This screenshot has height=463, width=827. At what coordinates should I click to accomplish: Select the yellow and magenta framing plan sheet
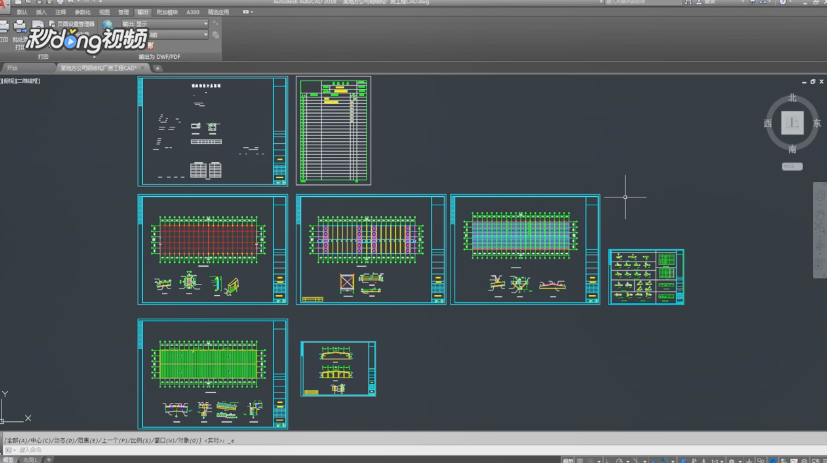tap(371, 249)
